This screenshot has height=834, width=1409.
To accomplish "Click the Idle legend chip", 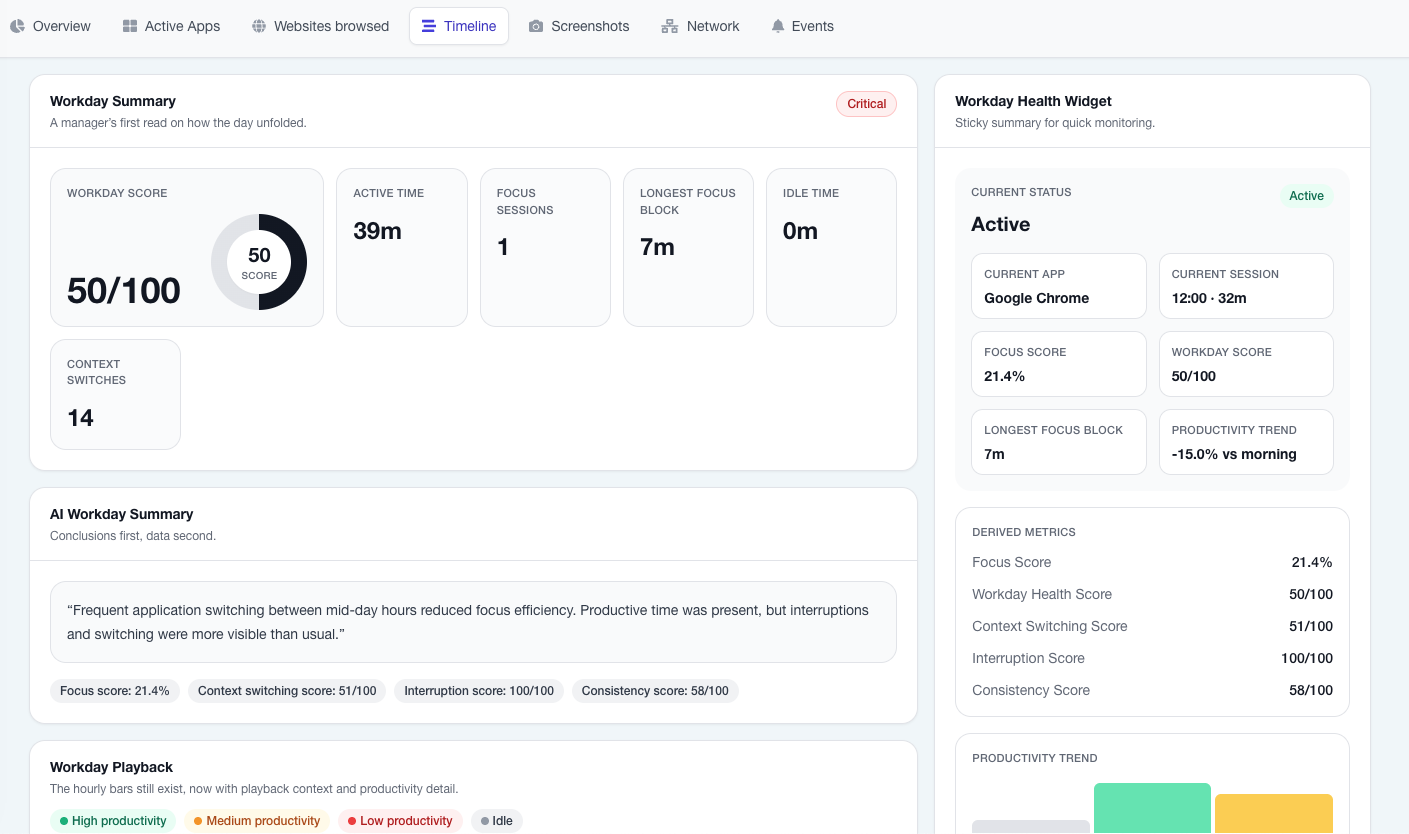I will [x=497, y=821].
